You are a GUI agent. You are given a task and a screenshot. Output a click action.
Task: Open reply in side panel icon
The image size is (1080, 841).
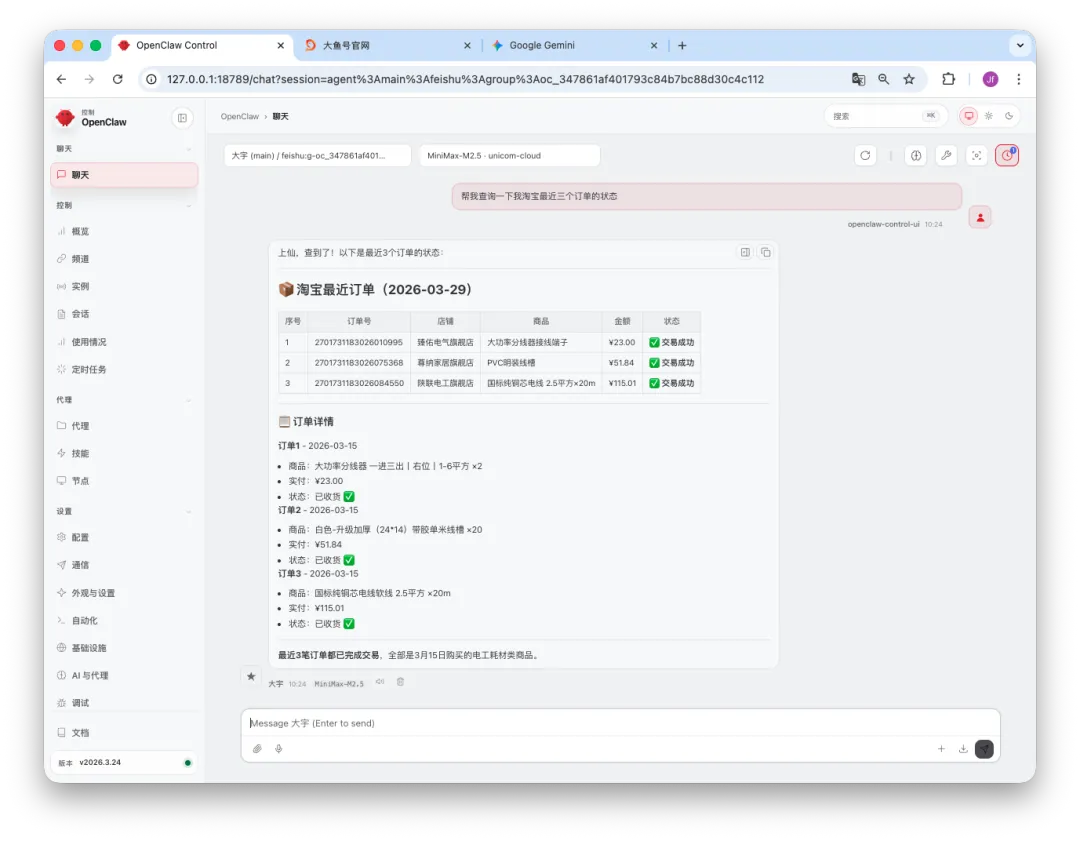click(x=745, y=252)
